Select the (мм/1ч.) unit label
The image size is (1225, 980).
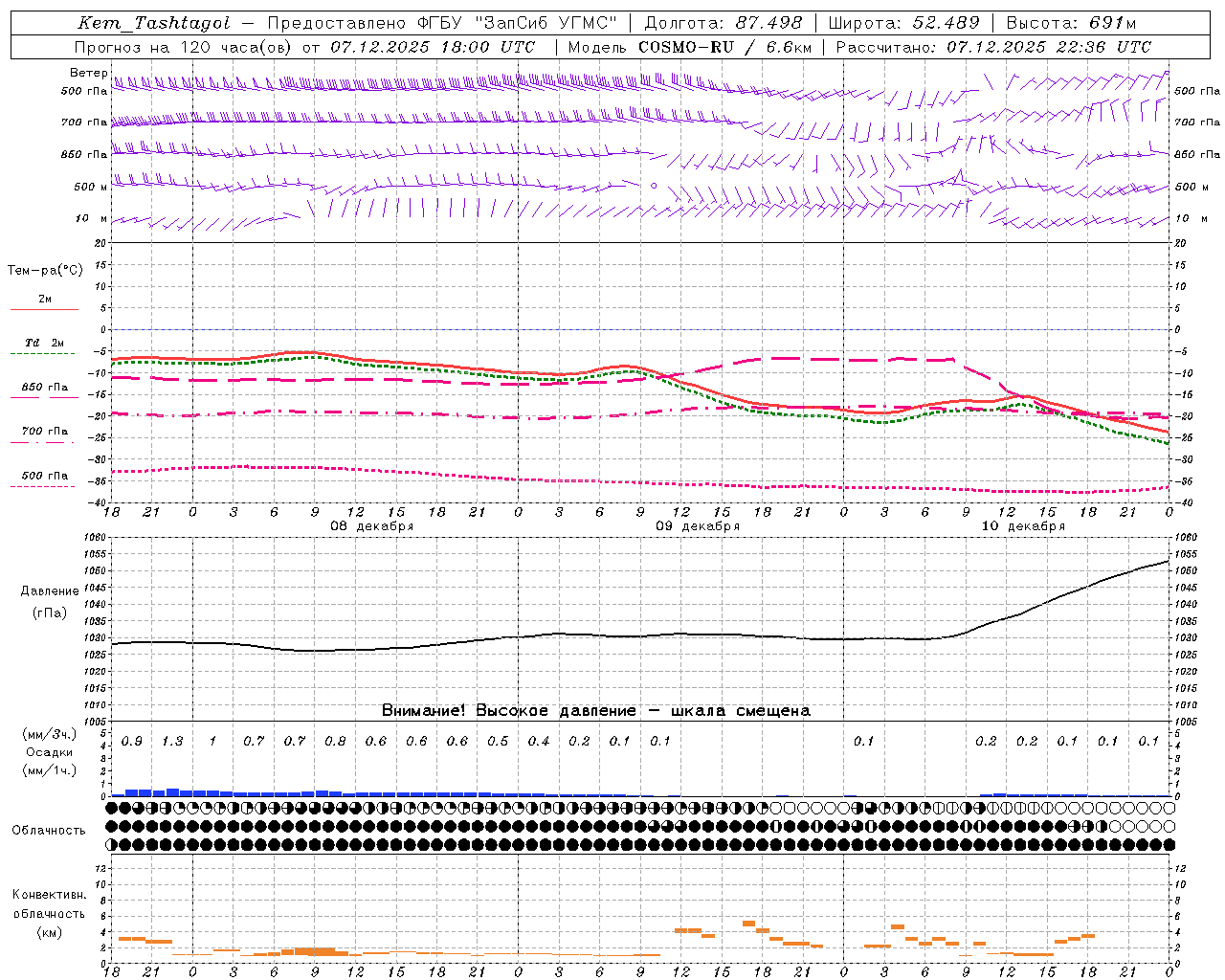pos(50,770)
